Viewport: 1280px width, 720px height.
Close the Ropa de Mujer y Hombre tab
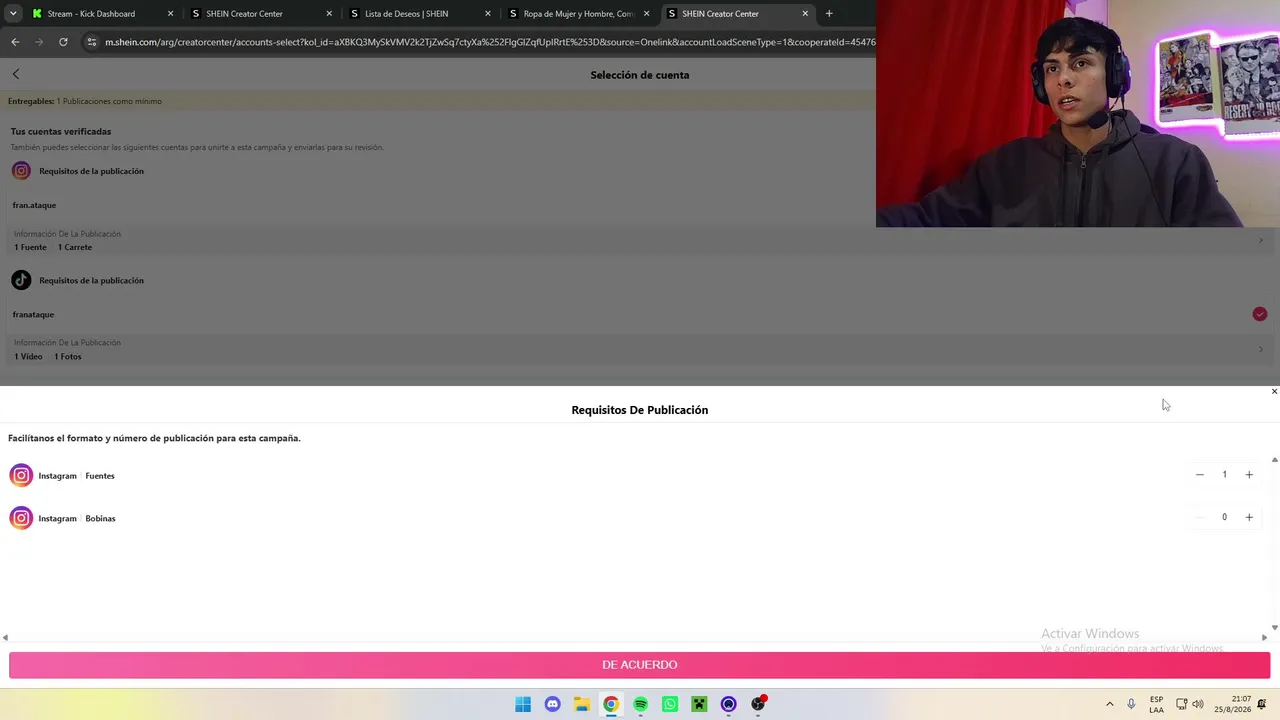pyautogui.click(x=646, y=14)
